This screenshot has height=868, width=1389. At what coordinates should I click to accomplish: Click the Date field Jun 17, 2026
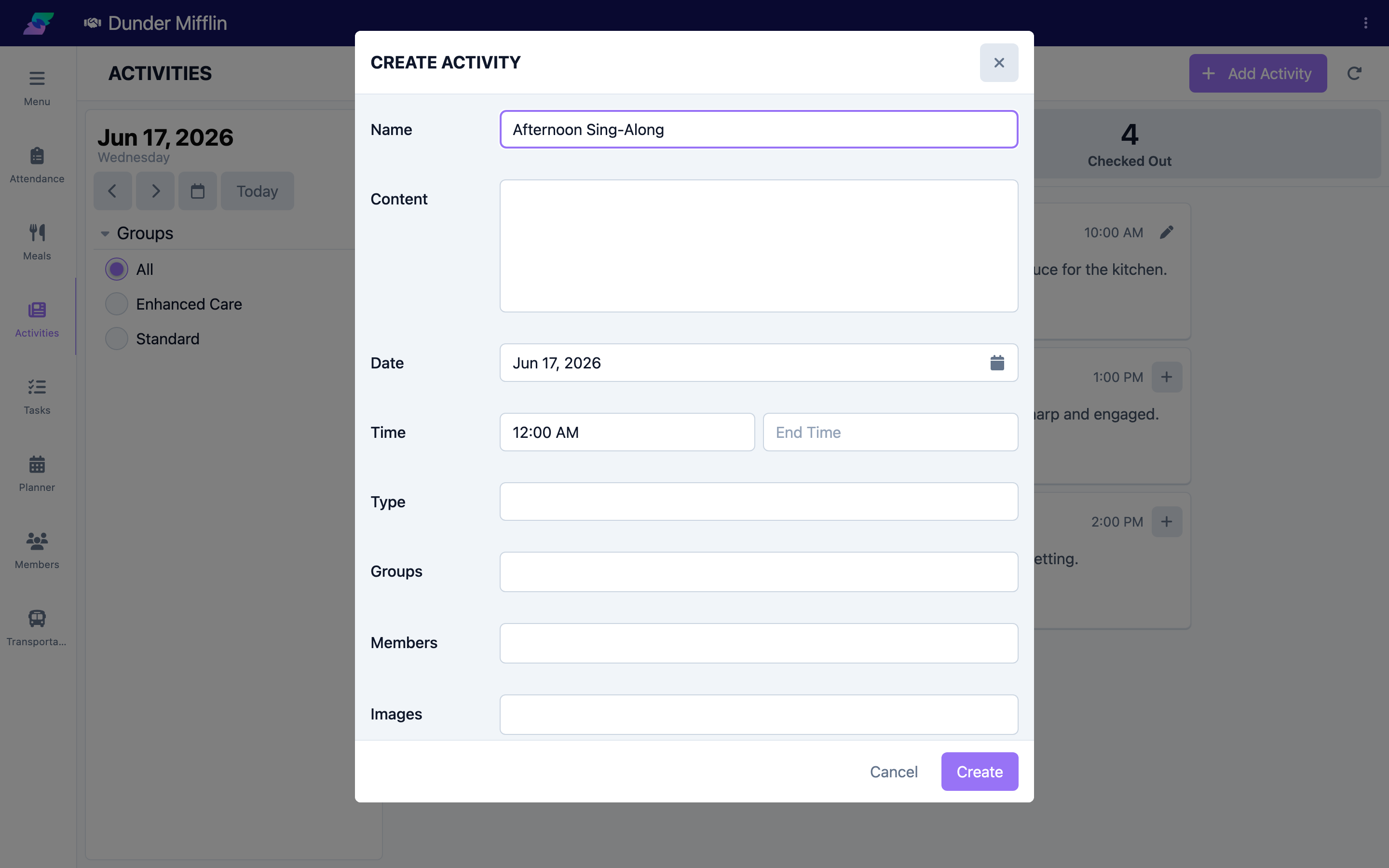(x=759, y=363)
